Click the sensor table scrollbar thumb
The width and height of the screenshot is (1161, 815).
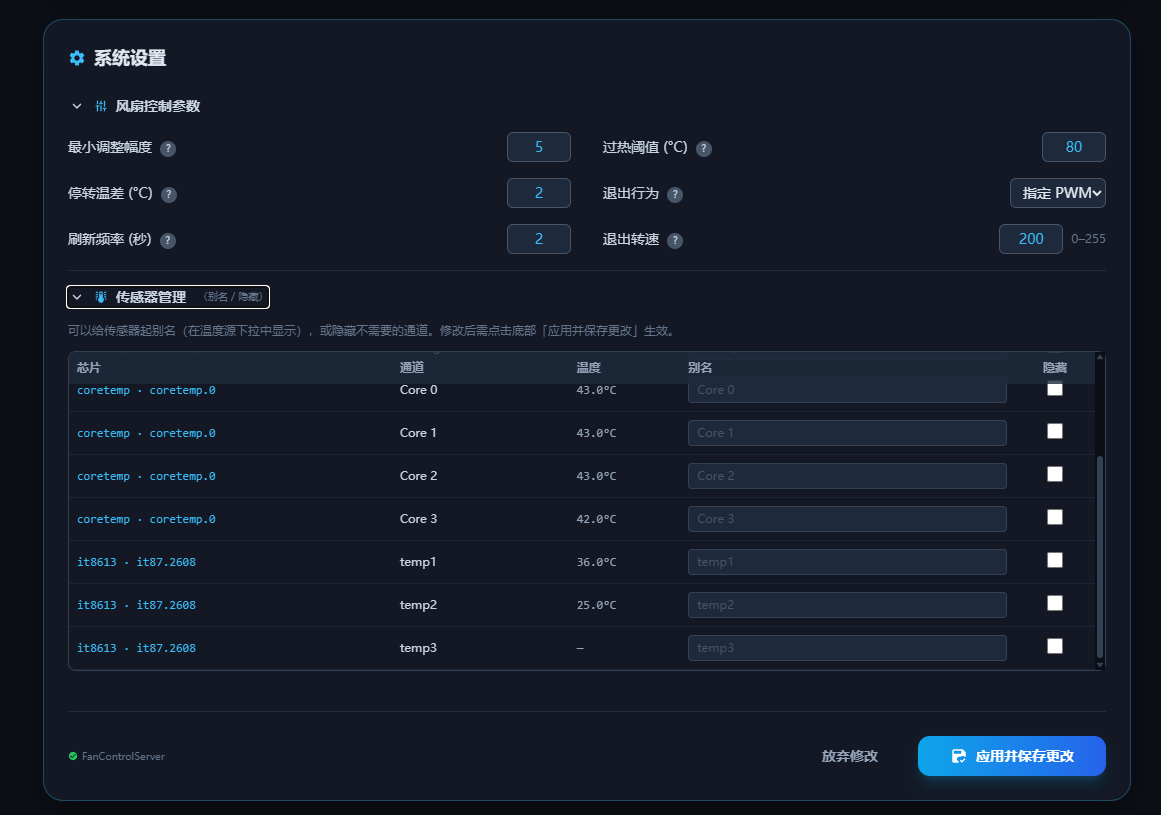click(x=1100, y=557)
